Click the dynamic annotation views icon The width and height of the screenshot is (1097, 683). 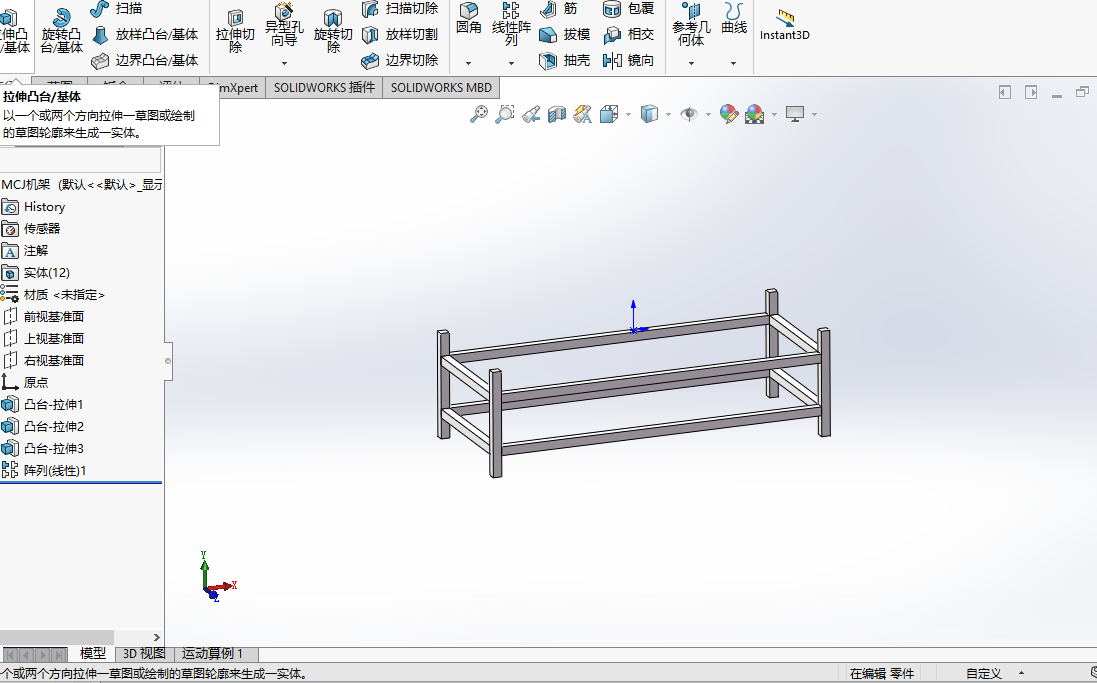[583, 114]
